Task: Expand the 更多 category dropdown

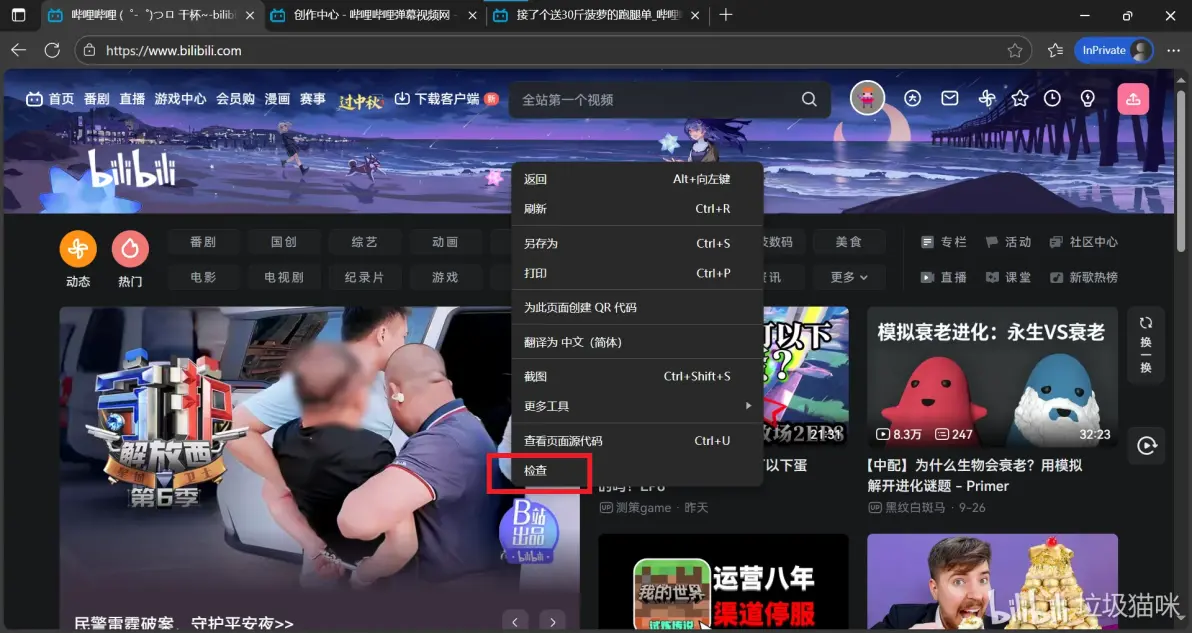Action: point(849,277)
